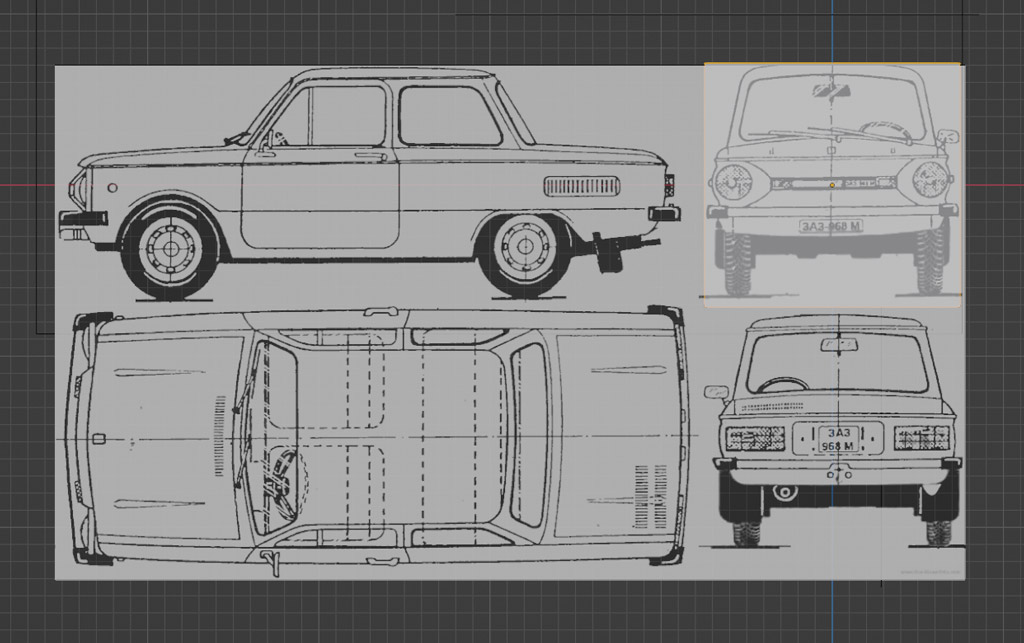Click the side-view rear mudflap
1024x643 pixels.
click(x=607, y=253)
